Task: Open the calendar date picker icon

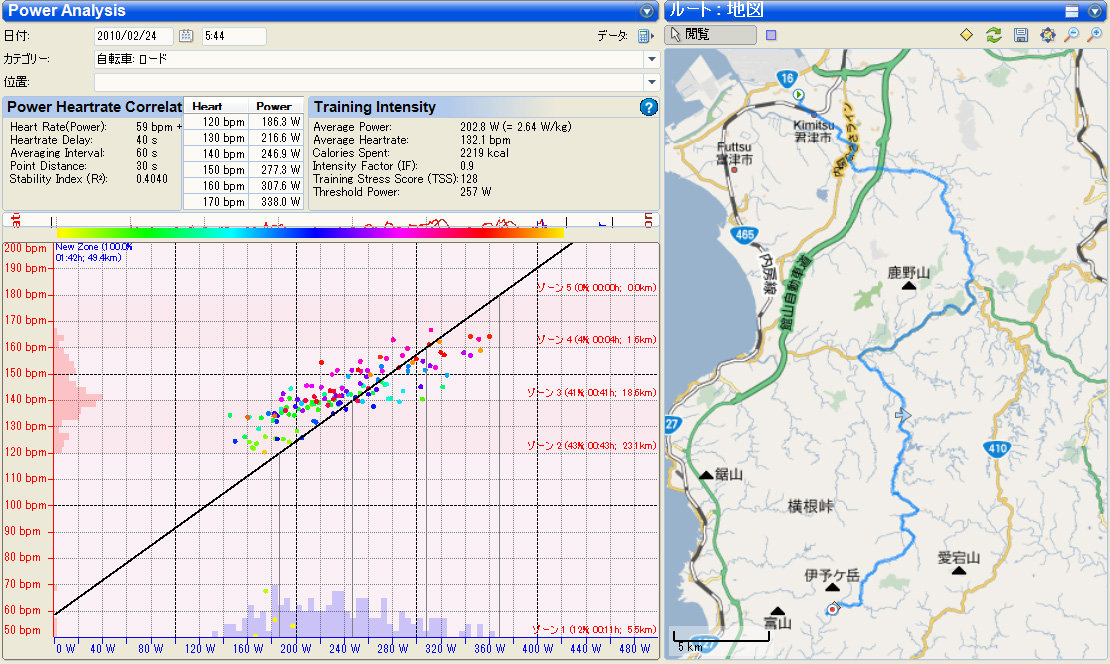Action: click(x=186, y=36)
